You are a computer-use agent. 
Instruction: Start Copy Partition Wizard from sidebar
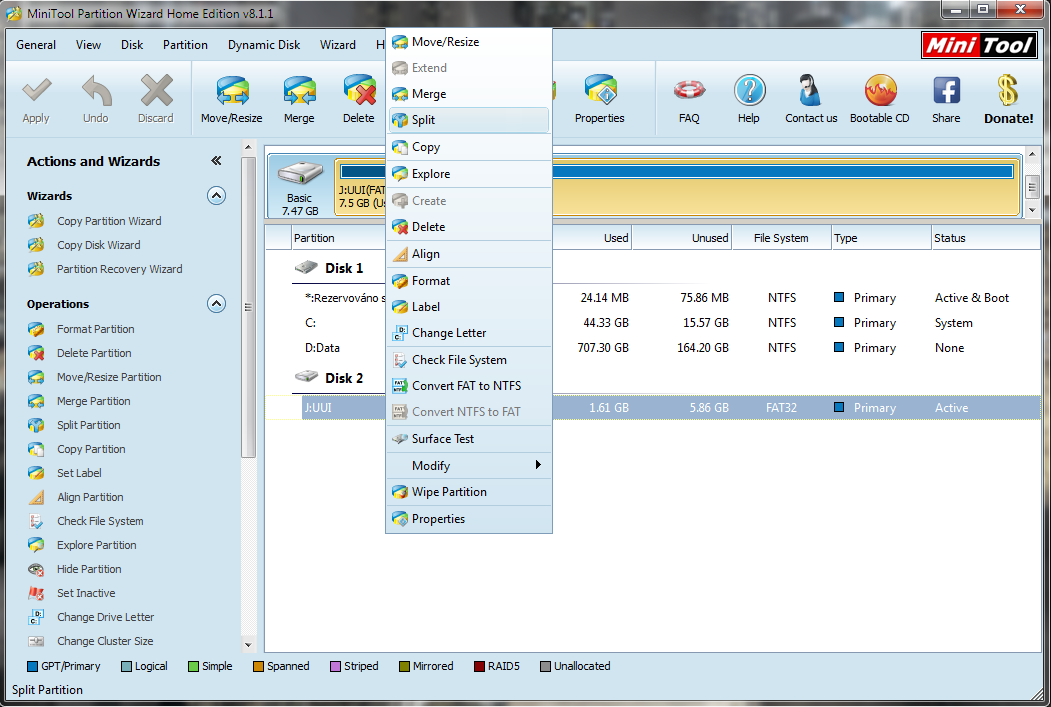pyautogui.click(x=109, y=221)
